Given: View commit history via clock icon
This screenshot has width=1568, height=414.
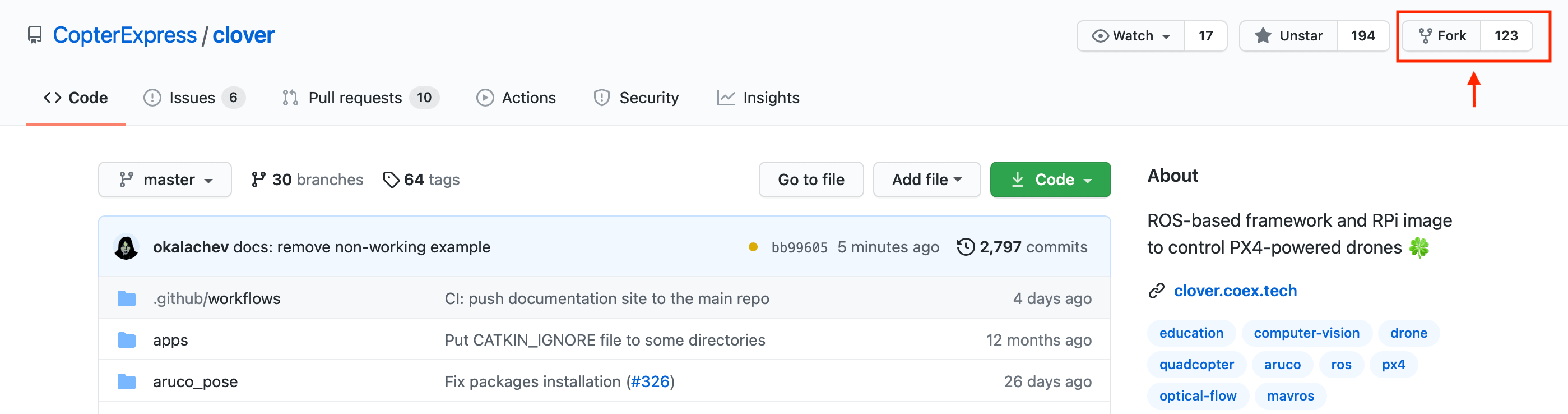Looking at the screenshot, I should click(966, 247).
